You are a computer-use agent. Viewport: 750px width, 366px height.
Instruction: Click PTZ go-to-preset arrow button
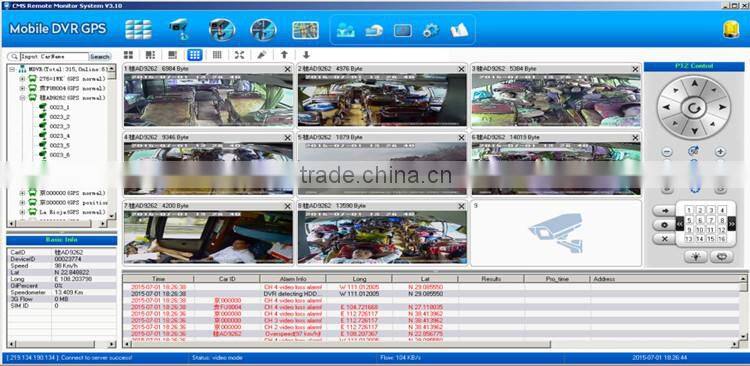[664, 211]
